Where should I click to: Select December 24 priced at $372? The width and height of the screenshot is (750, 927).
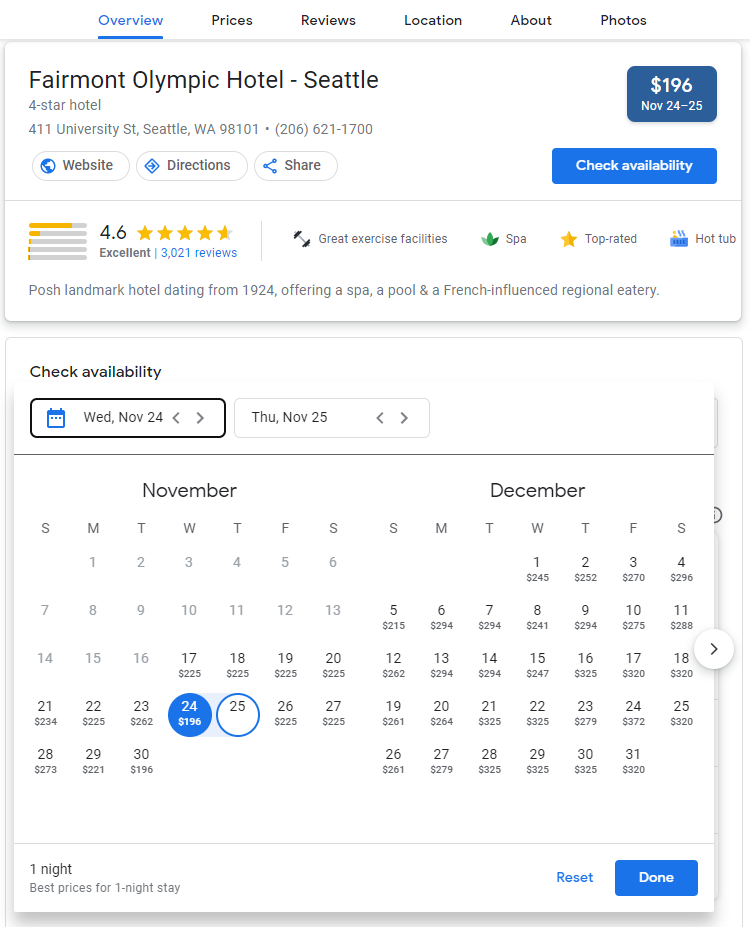point(633,712)
